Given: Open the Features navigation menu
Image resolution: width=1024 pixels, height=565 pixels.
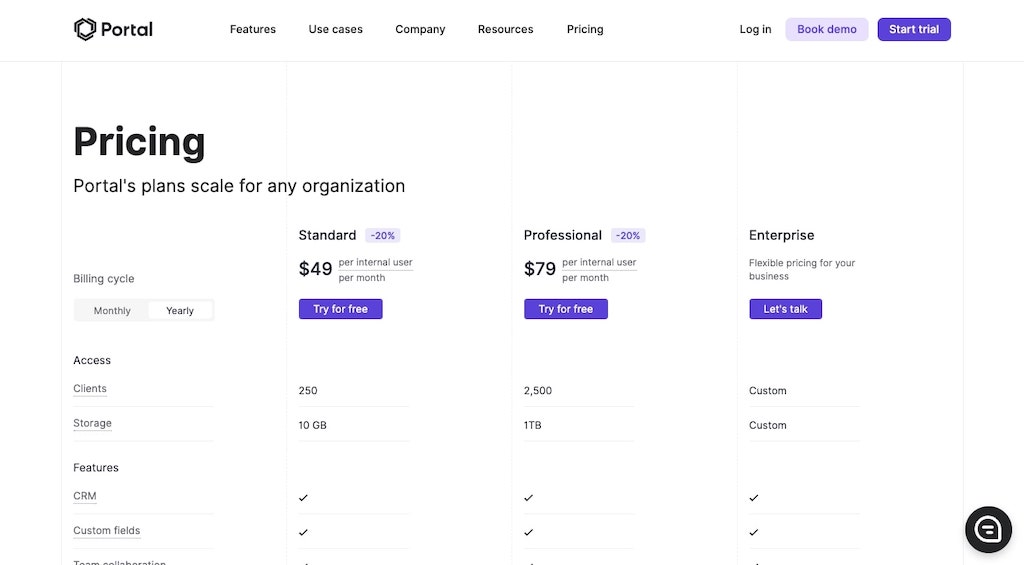Looking at the screenshot, I should click(x=252, y=29).
